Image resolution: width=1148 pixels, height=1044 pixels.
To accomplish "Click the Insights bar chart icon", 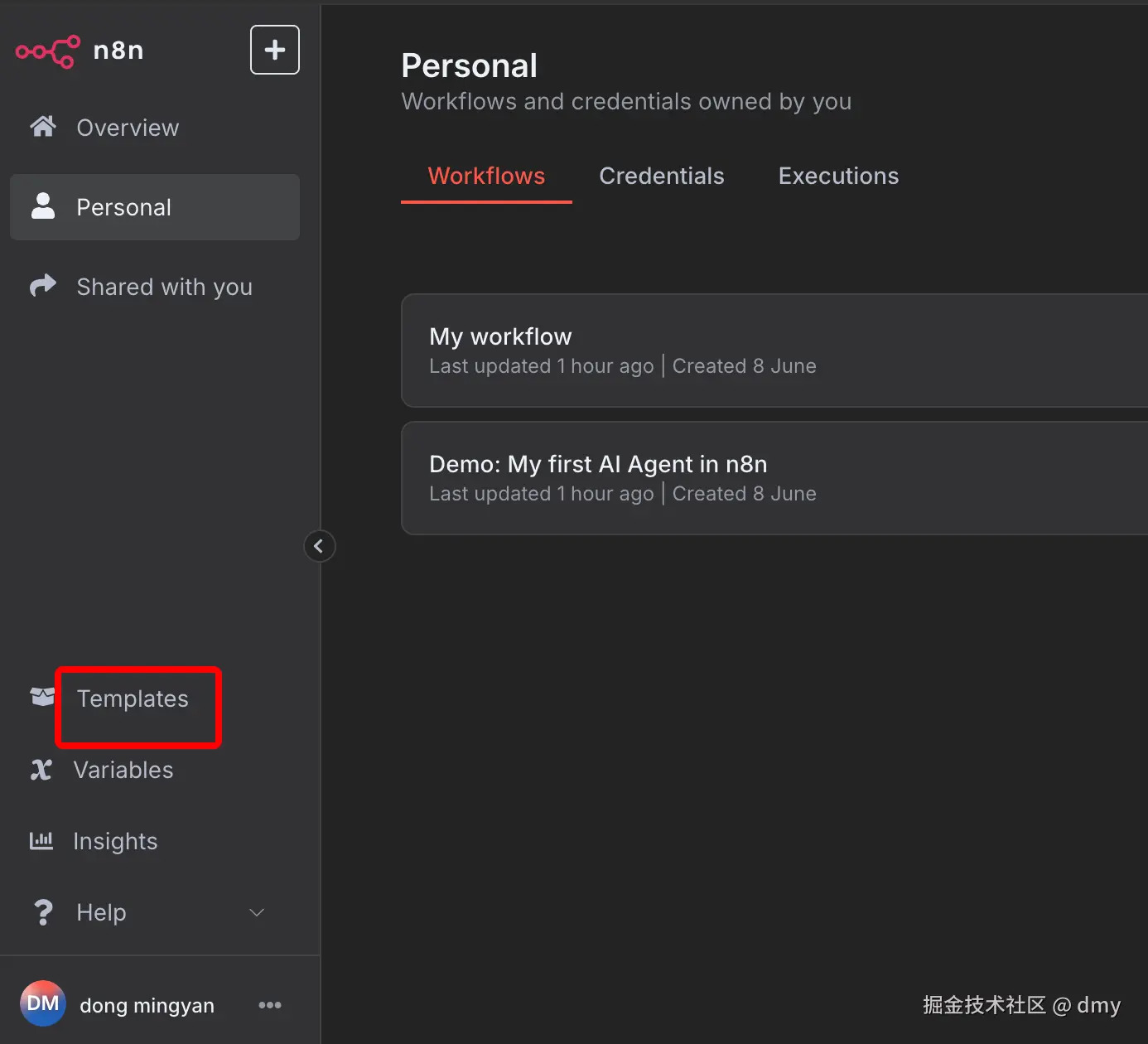I will 41,841.
